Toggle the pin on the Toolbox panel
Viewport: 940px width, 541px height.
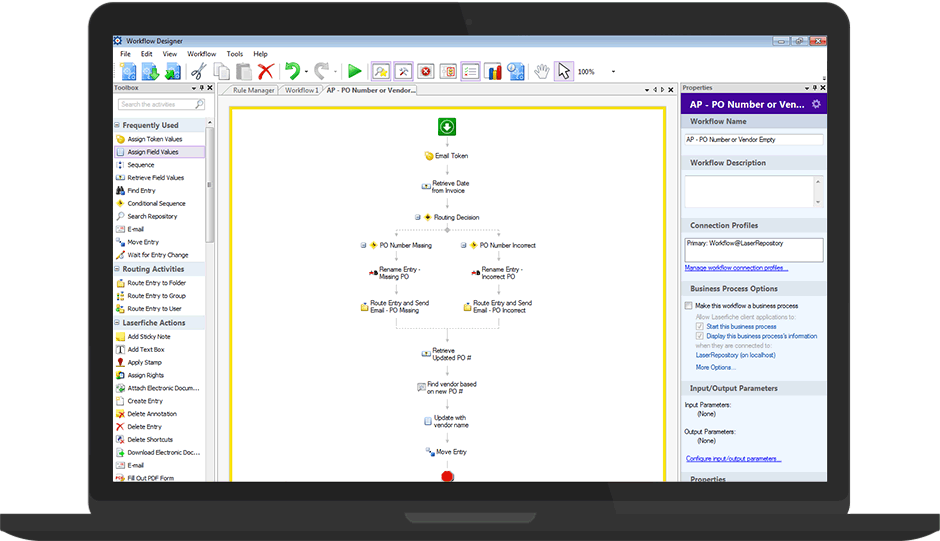(x=201, y=88)
